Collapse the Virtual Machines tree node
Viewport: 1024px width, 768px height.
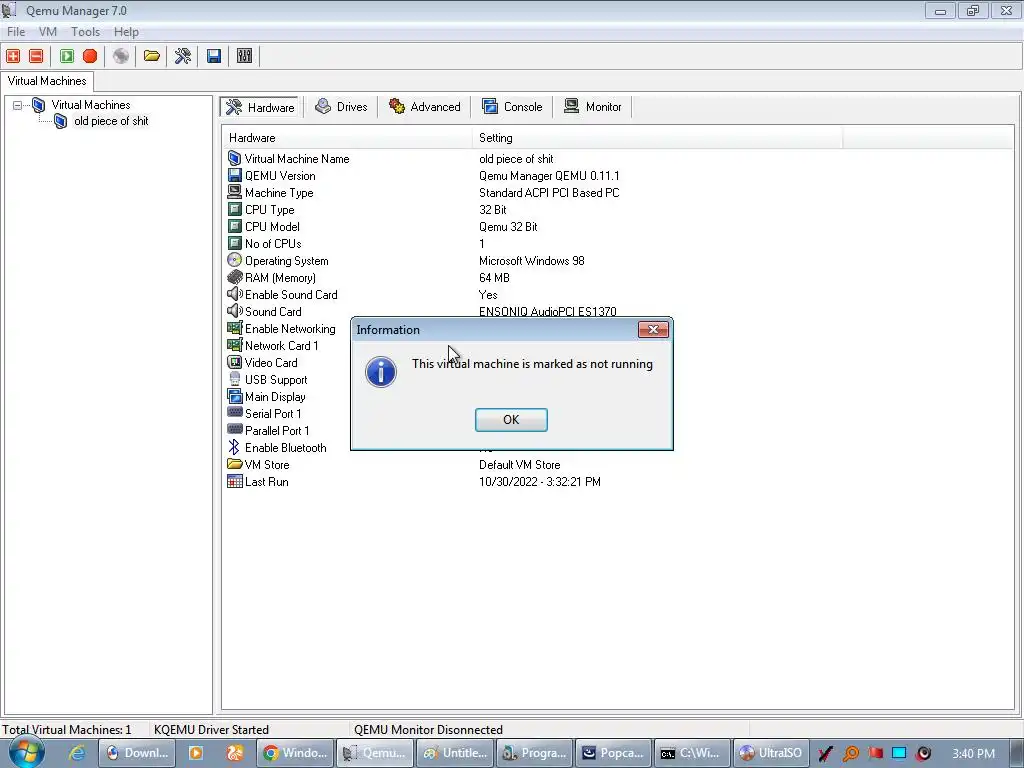18,105
